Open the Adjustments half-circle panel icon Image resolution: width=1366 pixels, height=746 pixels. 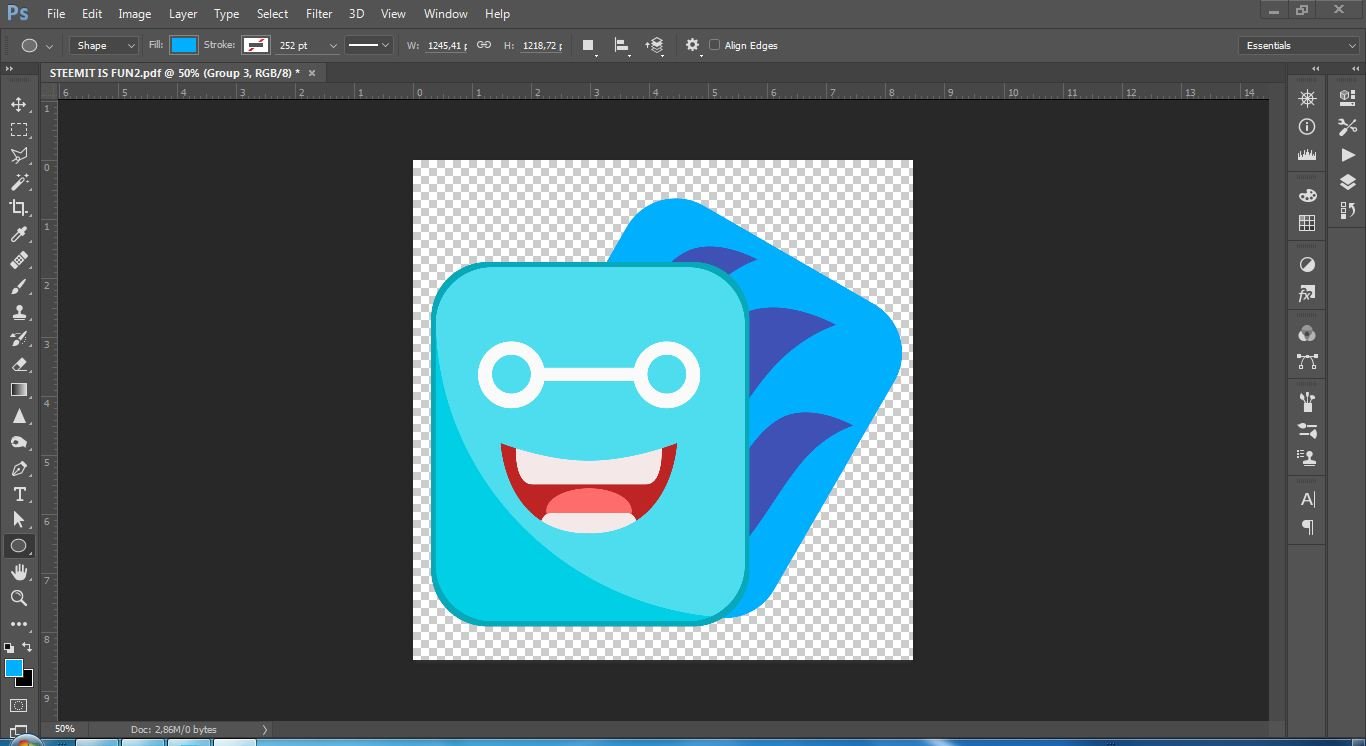coord(1307,265)
